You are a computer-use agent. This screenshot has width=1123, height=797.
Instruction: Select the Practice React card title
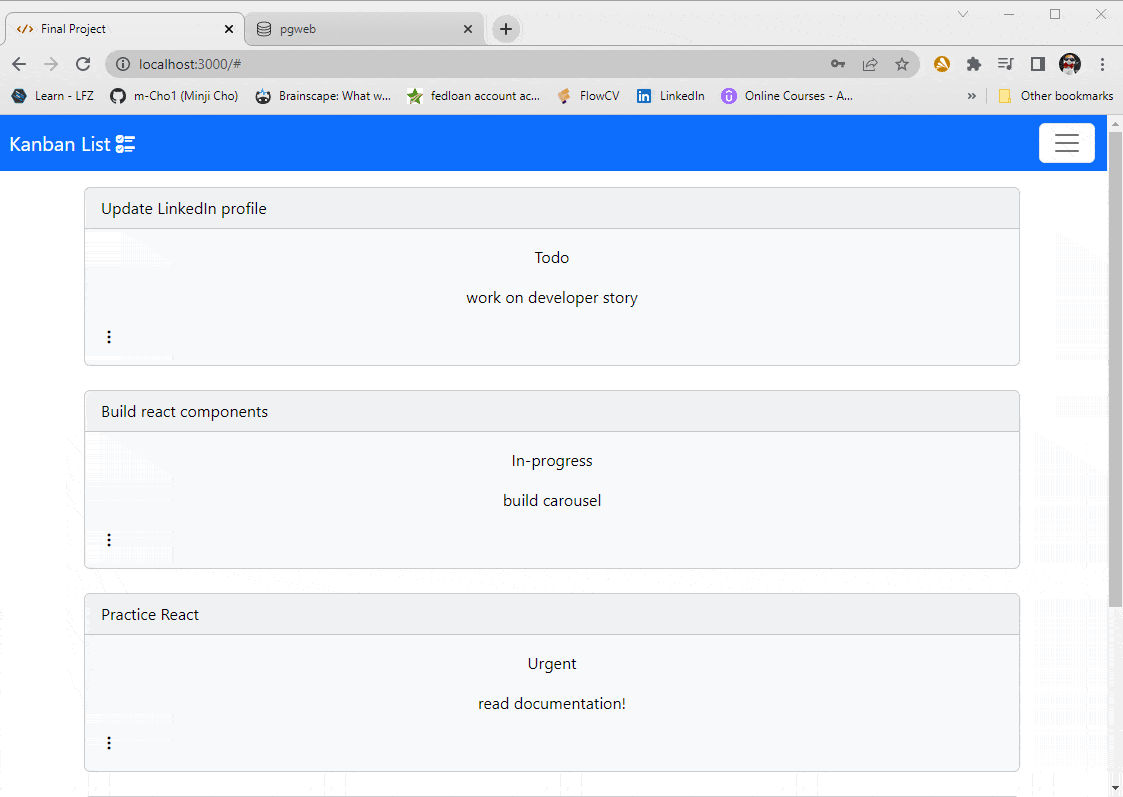pyautogui.click(x=150, y=614)
